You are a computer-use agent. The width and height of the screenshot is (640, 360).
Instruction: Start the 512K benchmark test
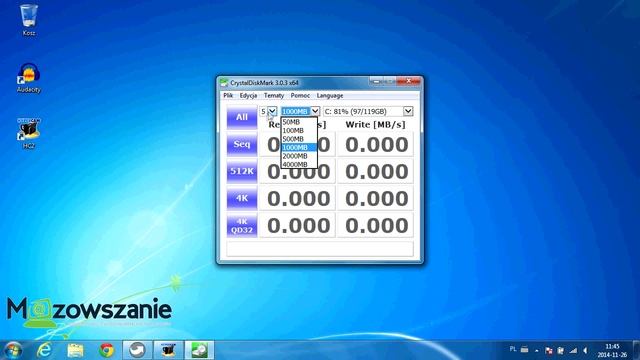coord(242,171)
